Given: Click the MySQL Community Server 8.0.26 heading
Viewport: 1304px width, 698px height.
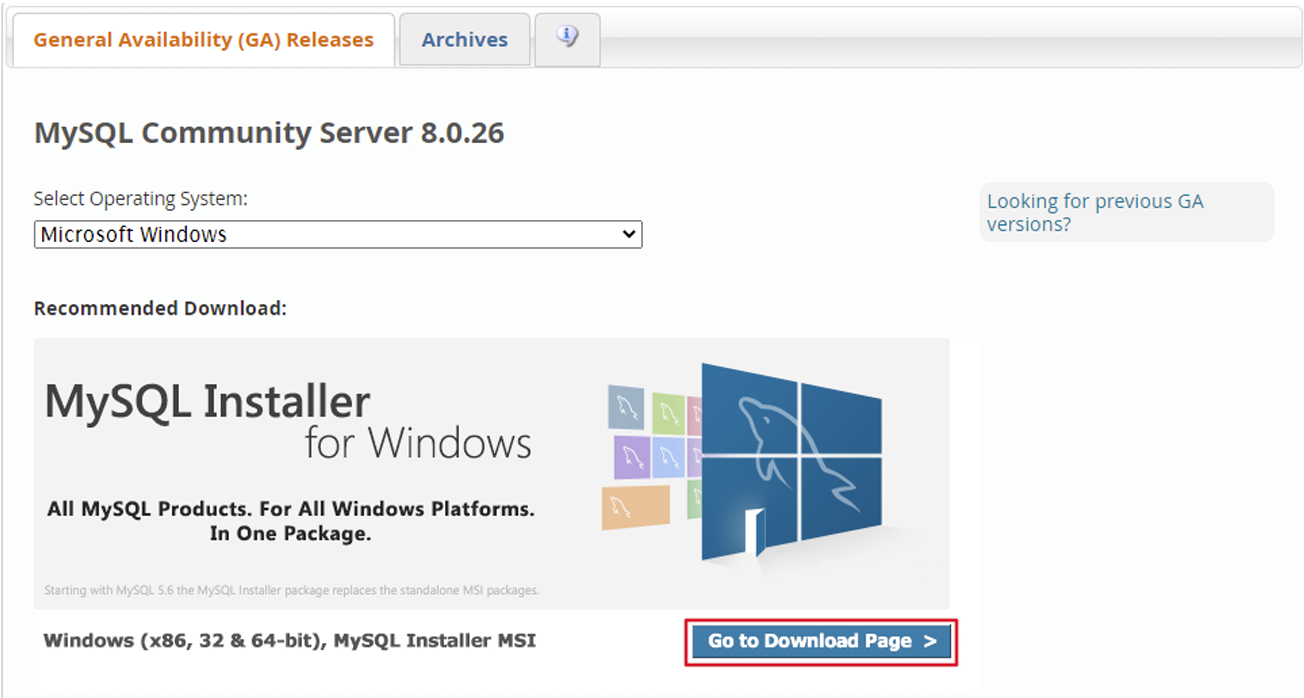Looking at the screenshot, I should pos(269,132).
